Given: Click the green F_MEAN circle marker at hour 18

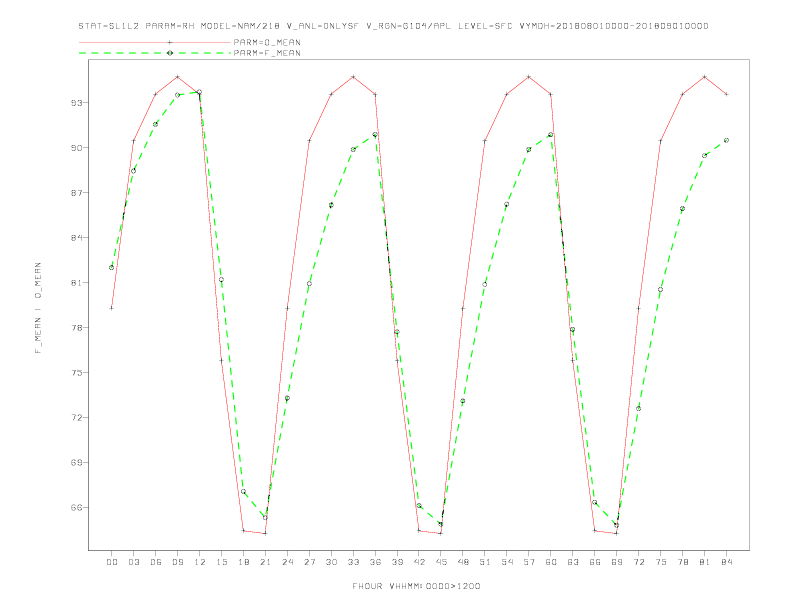Looking at the screenshot, I should coord(243,491).
